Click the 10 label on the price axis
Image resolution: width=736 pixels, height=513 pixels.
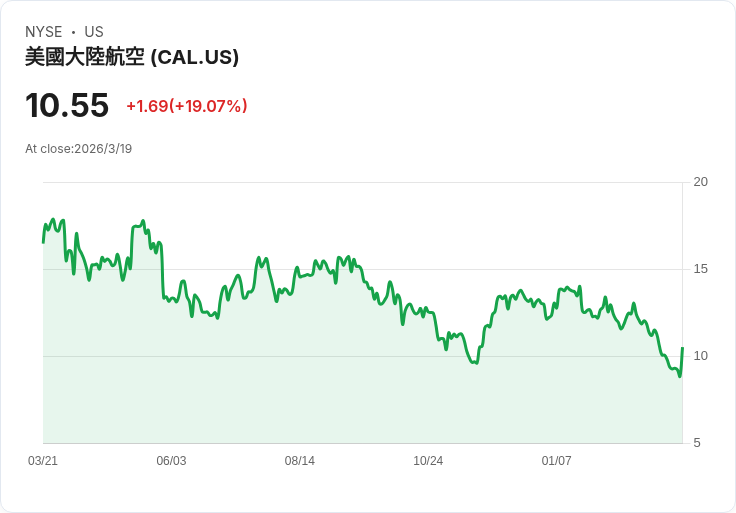[701, 356]
